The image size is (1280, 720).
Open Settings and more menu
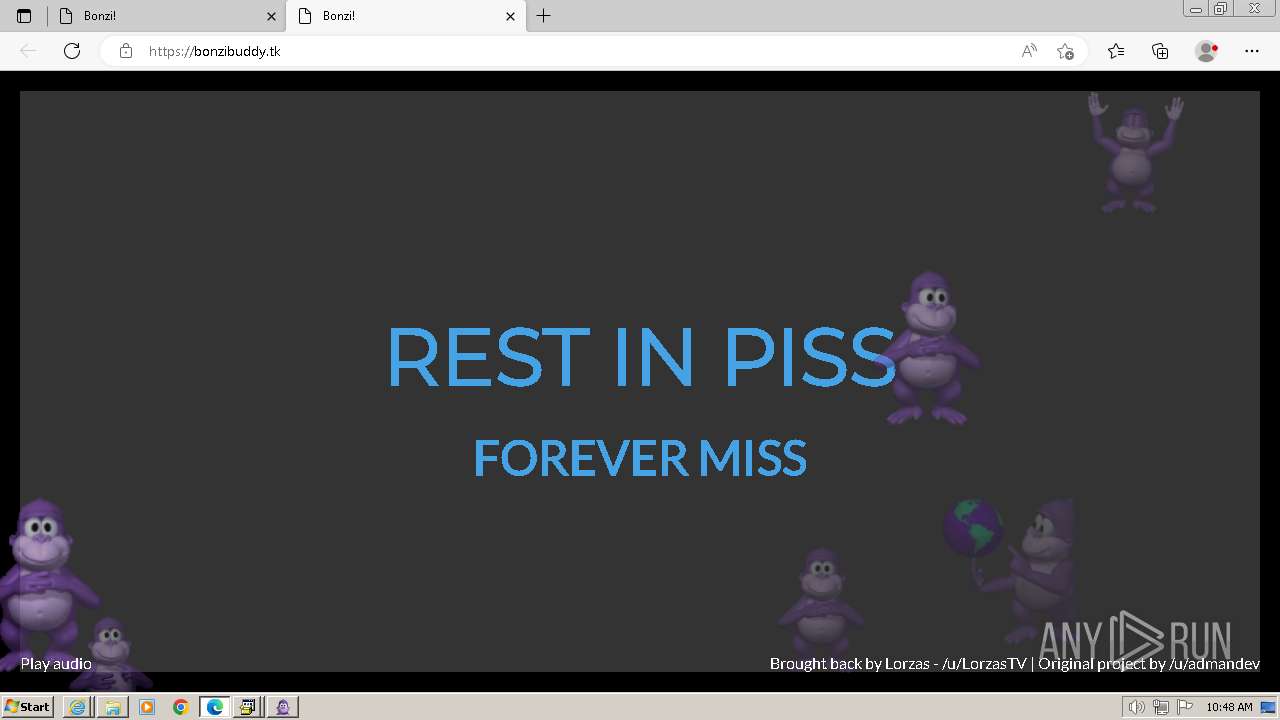click(1252, 51)
